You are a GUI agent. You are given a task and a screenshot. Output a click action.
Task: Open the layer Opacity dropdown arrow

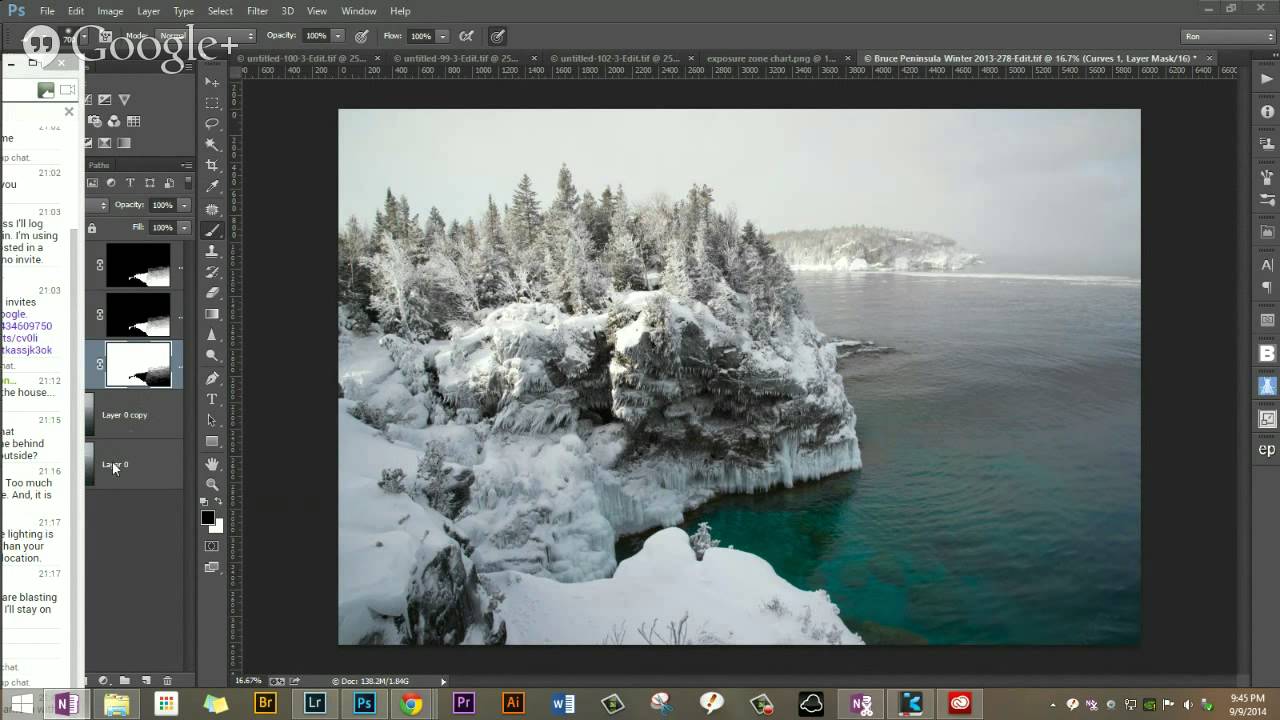point(184,205)
